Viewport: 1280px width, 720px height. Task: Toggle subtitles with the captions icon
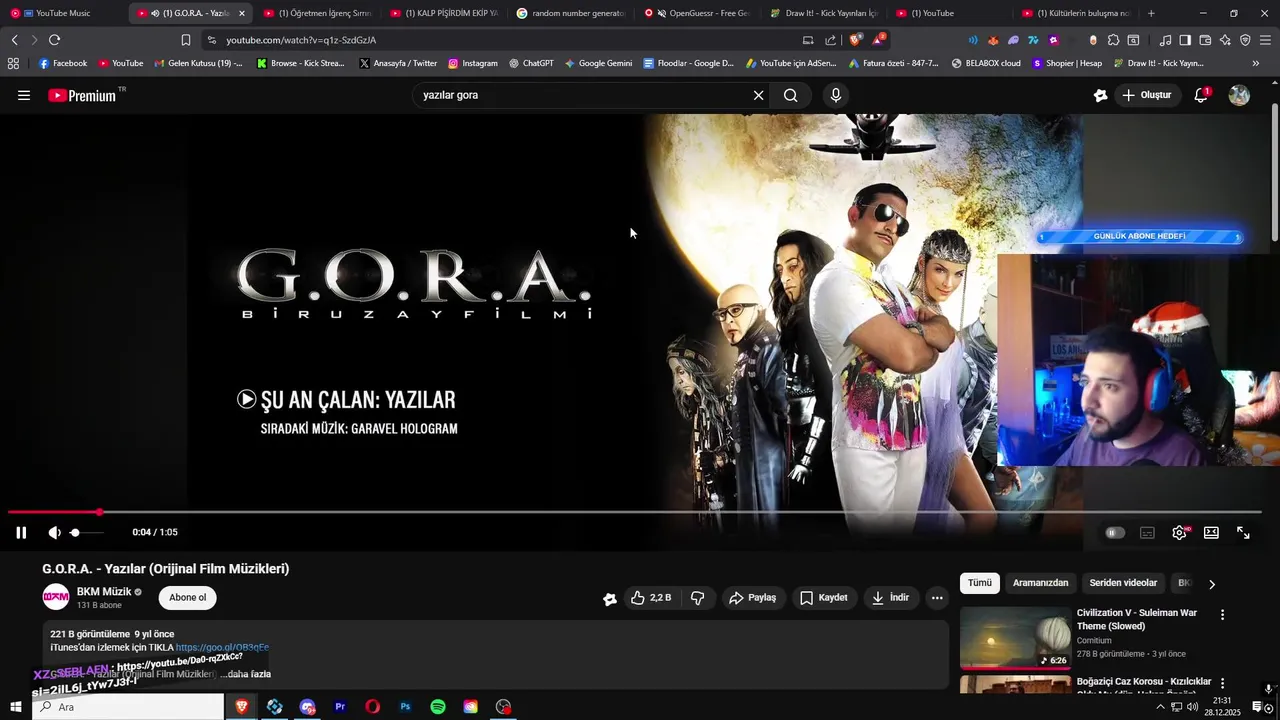pos(1147,533)
